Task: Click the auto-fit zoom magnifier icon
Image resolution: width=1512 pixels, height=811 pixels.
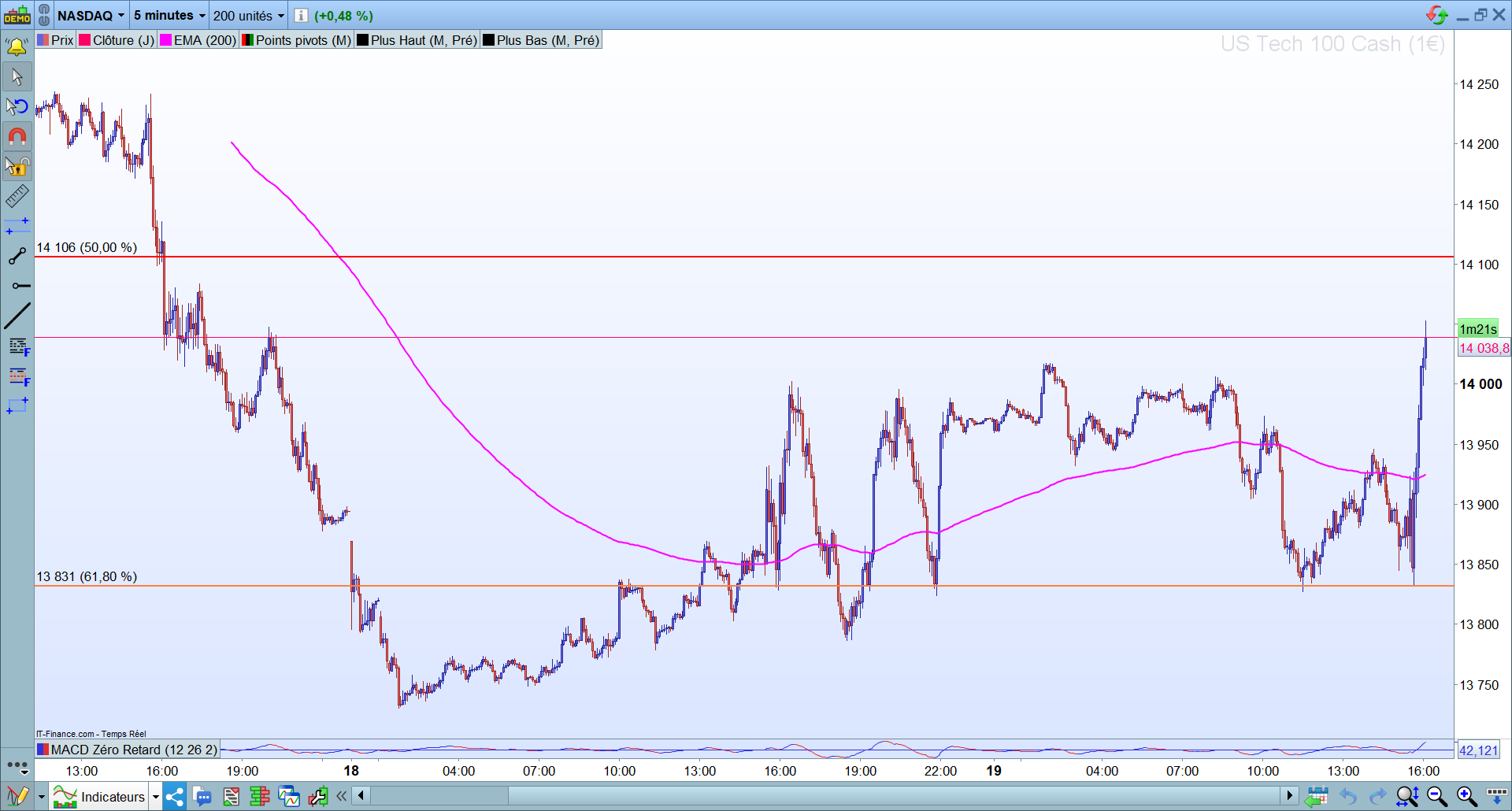Action: 1406,797
